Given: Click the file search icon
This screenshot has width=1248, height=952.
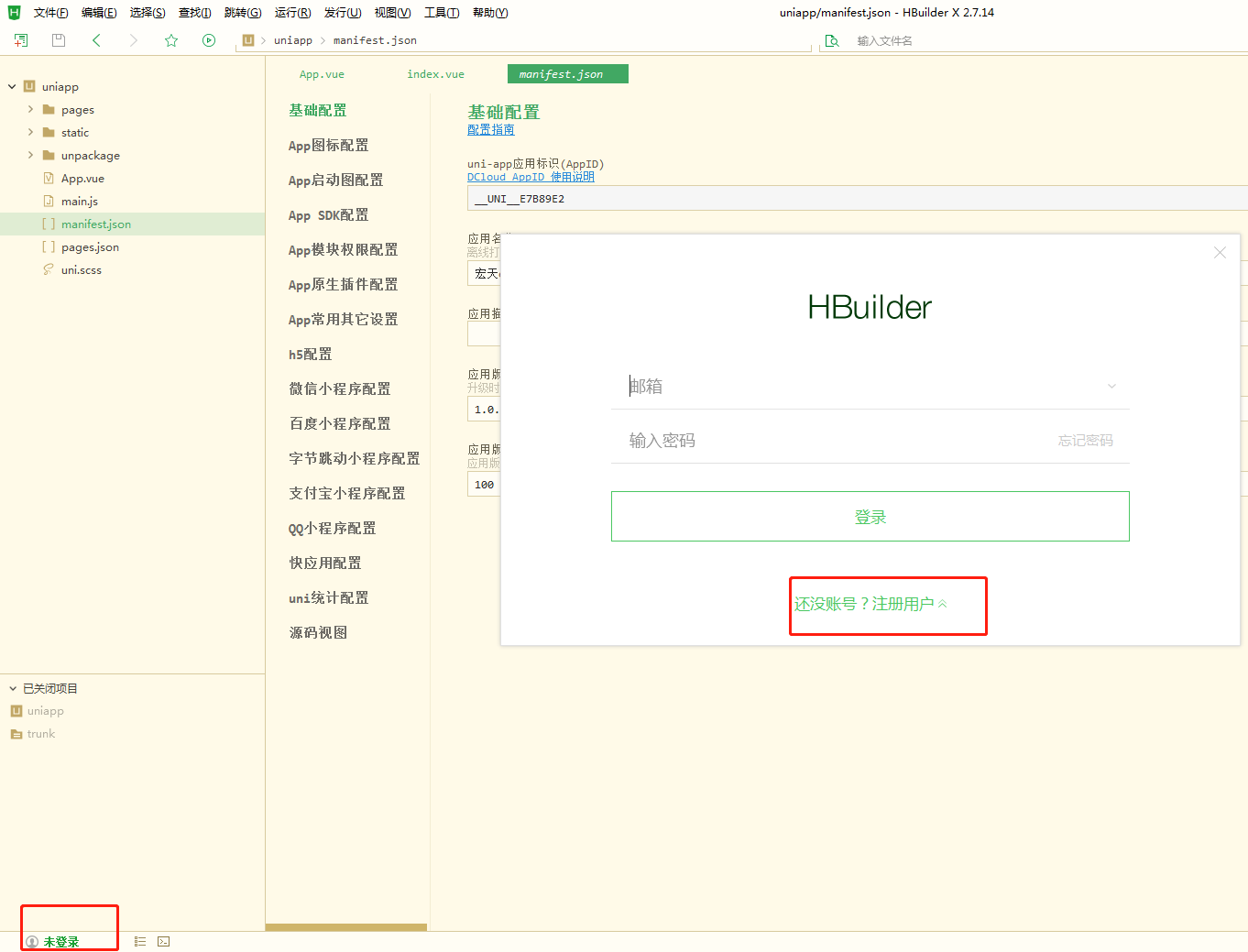Looking at the screenshot, I should pos(832,41).
